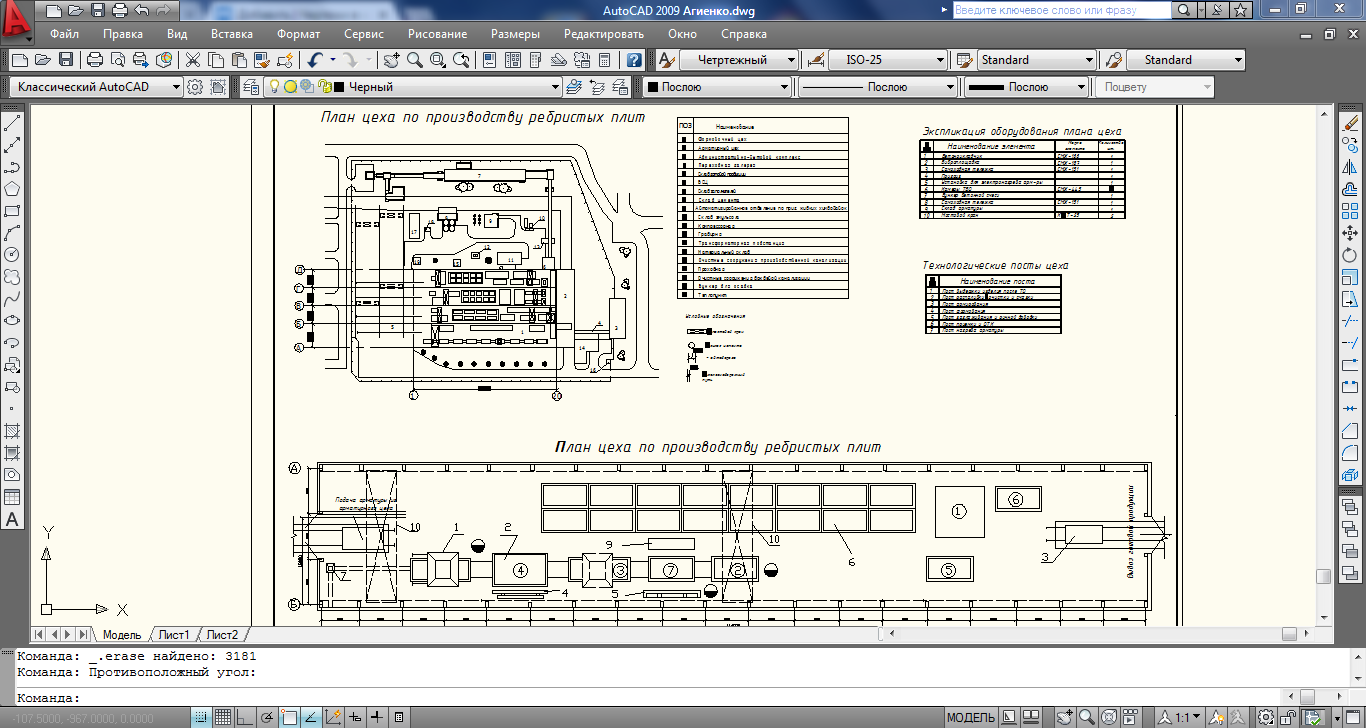Click the Paste icon in standard toolbar
Screen dimensions: 1366x728
pos(238,60)
